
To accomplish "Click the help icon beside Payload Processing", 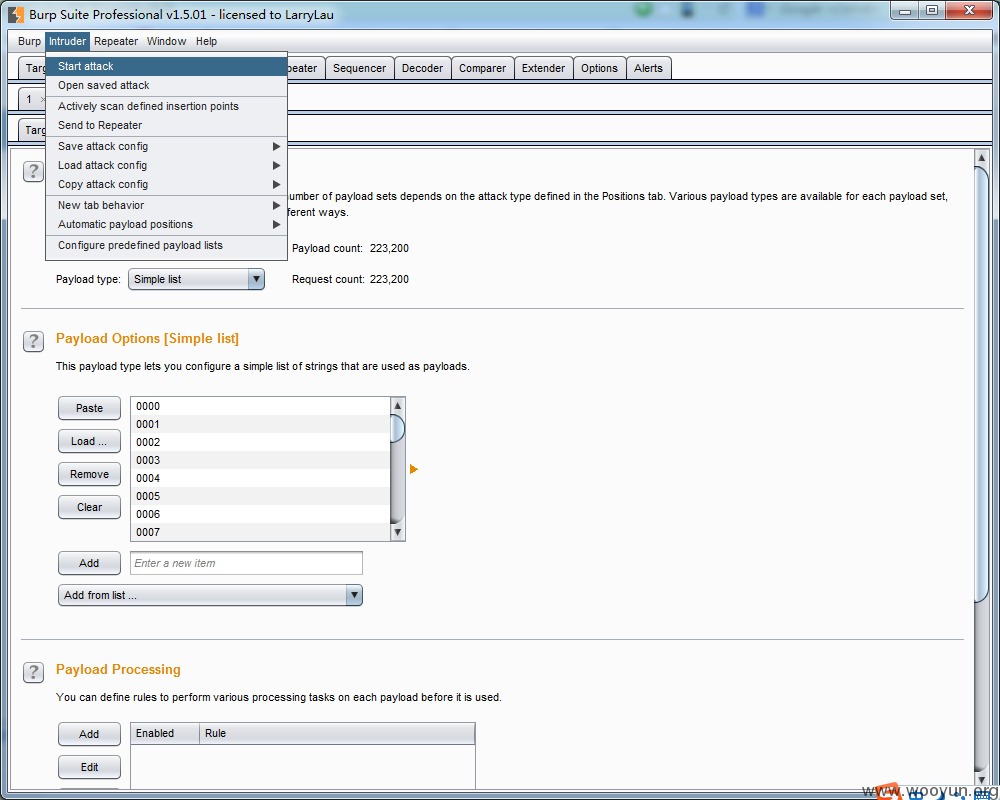I will coord(33,672).
